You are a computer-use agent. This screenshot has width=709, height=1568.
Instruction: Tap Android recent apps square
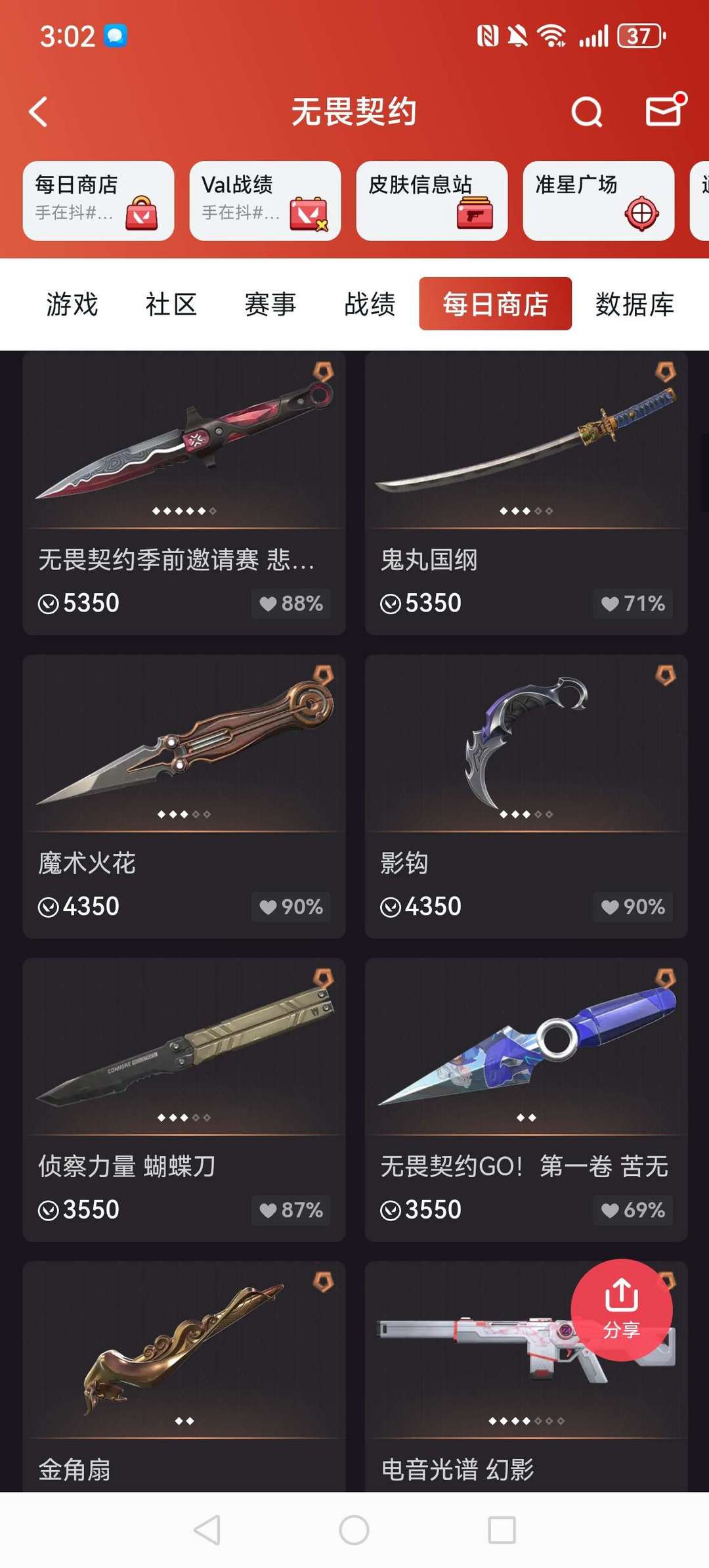point(502,1530)
